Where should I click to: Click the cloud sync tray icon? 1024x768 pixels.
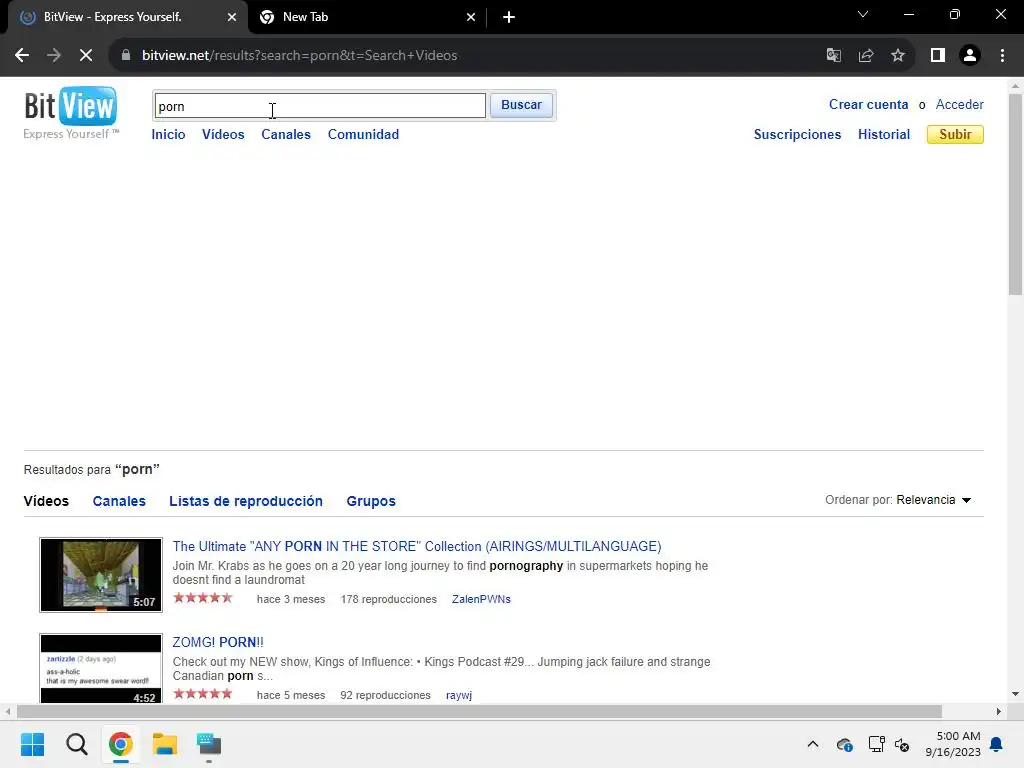(844, 744)
